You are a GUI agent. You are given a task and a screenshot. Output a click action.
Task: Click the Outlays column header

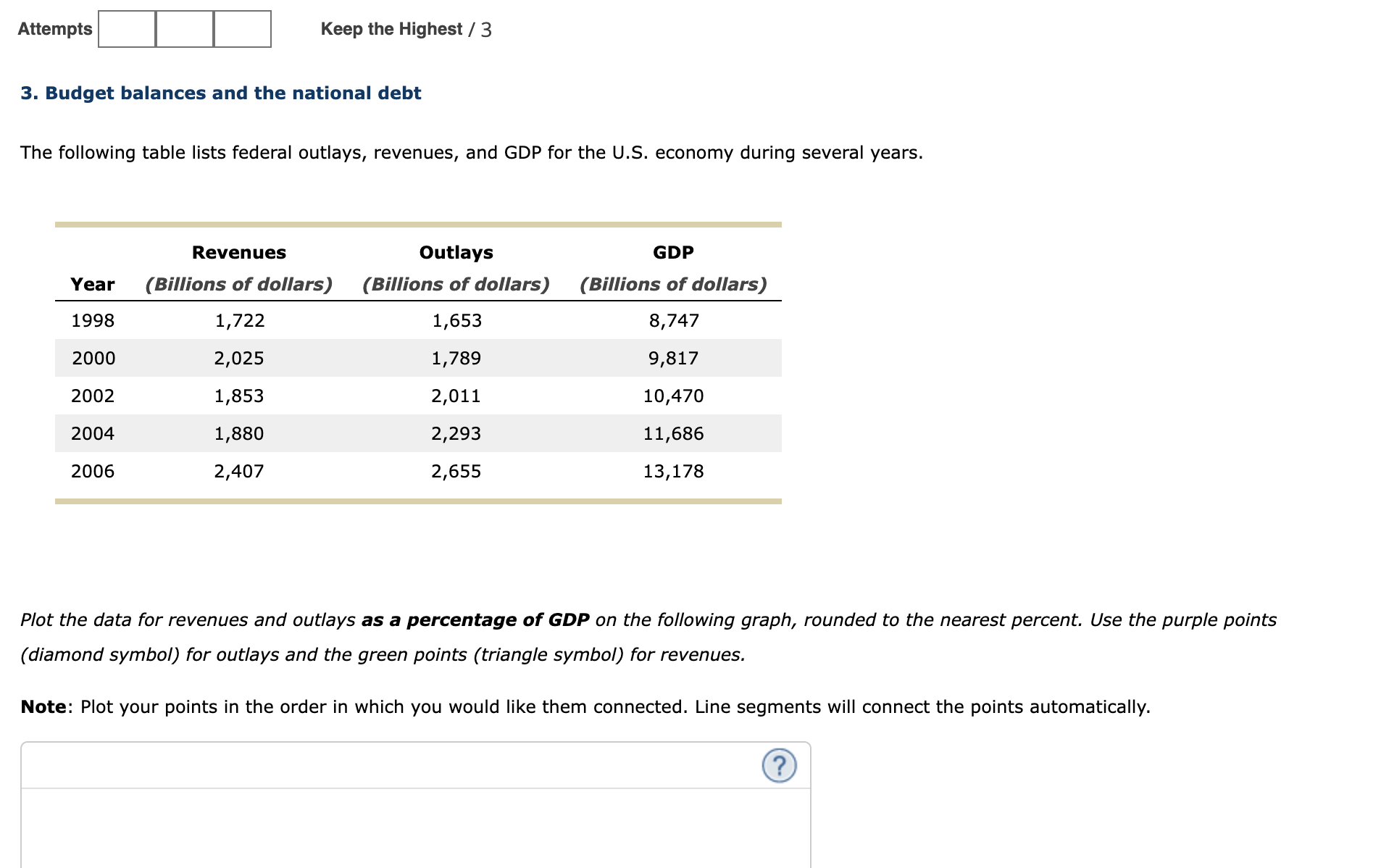(x=456, y=252)
